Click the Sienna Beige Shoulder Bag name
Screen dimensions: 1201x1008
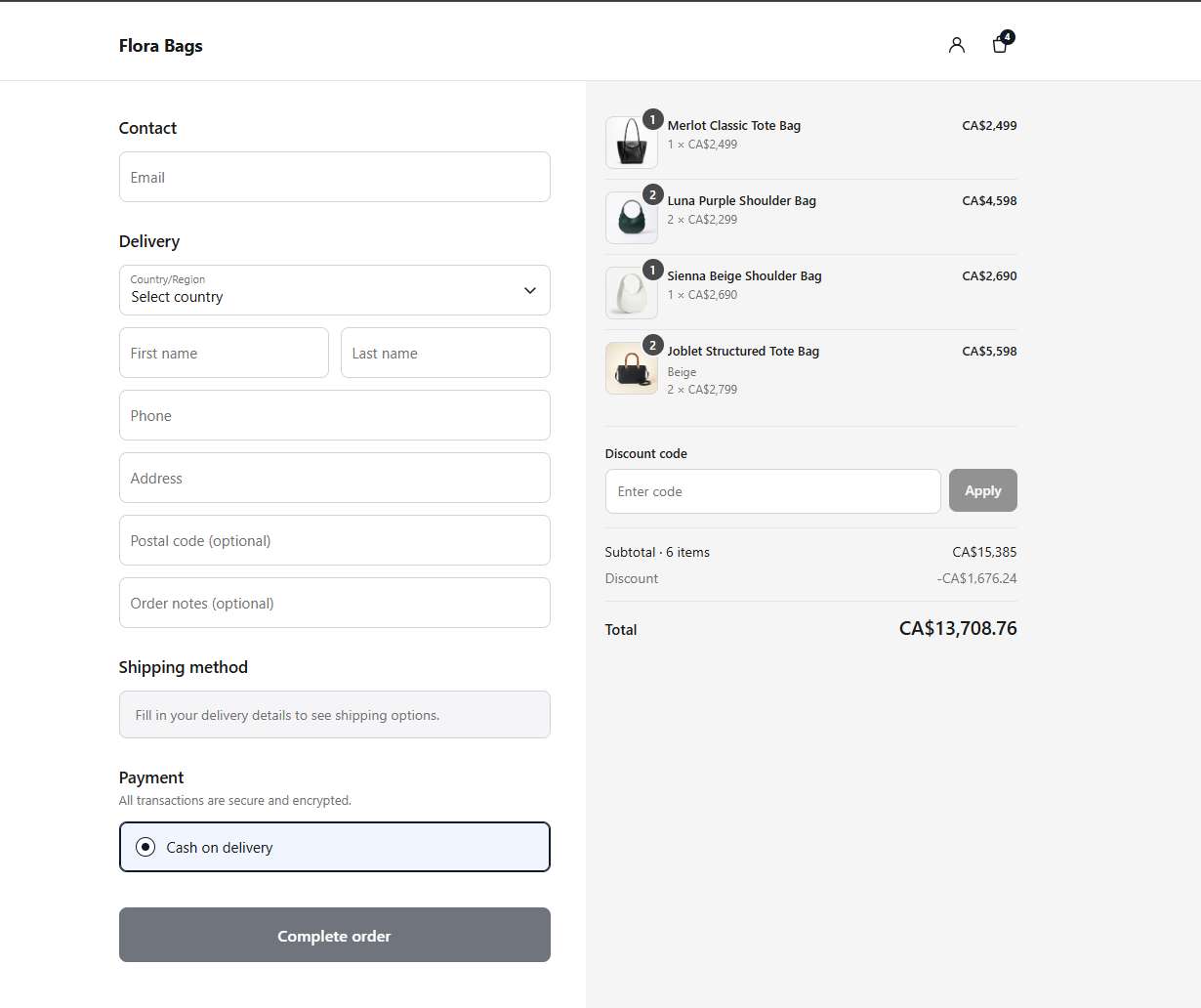[745, 275]
